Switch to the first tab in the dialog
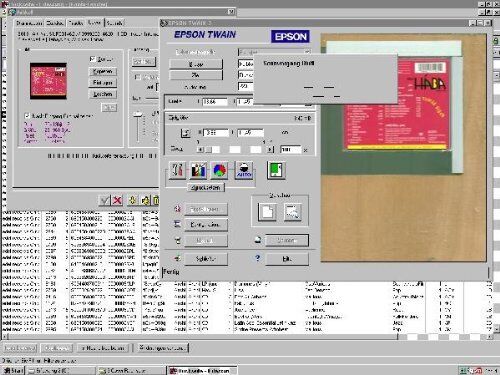The image size is (500, 375). point(29,23)
